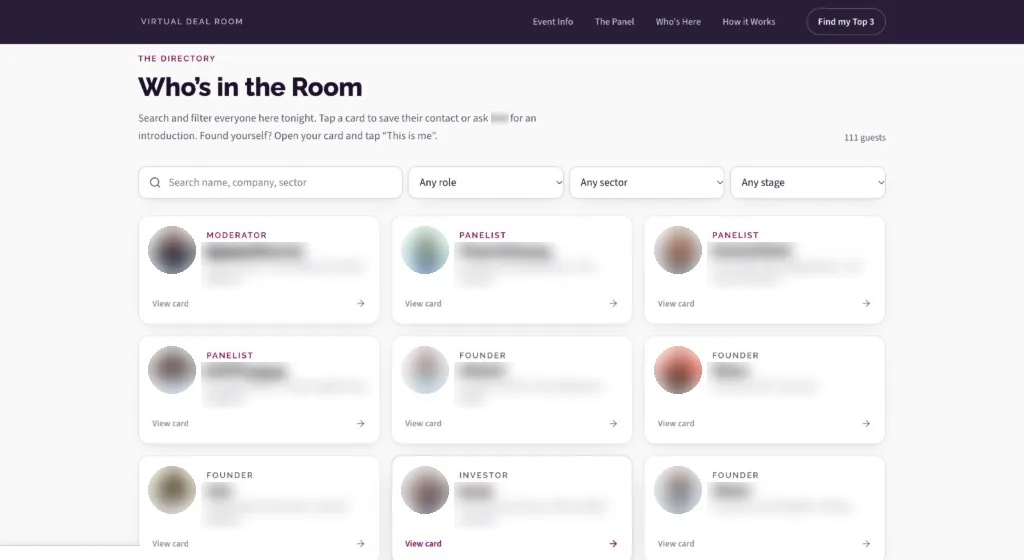The image size is (1024, 560).
Task: Click the teal-green avatar of the Panelist
Action: tap(424, 250)
